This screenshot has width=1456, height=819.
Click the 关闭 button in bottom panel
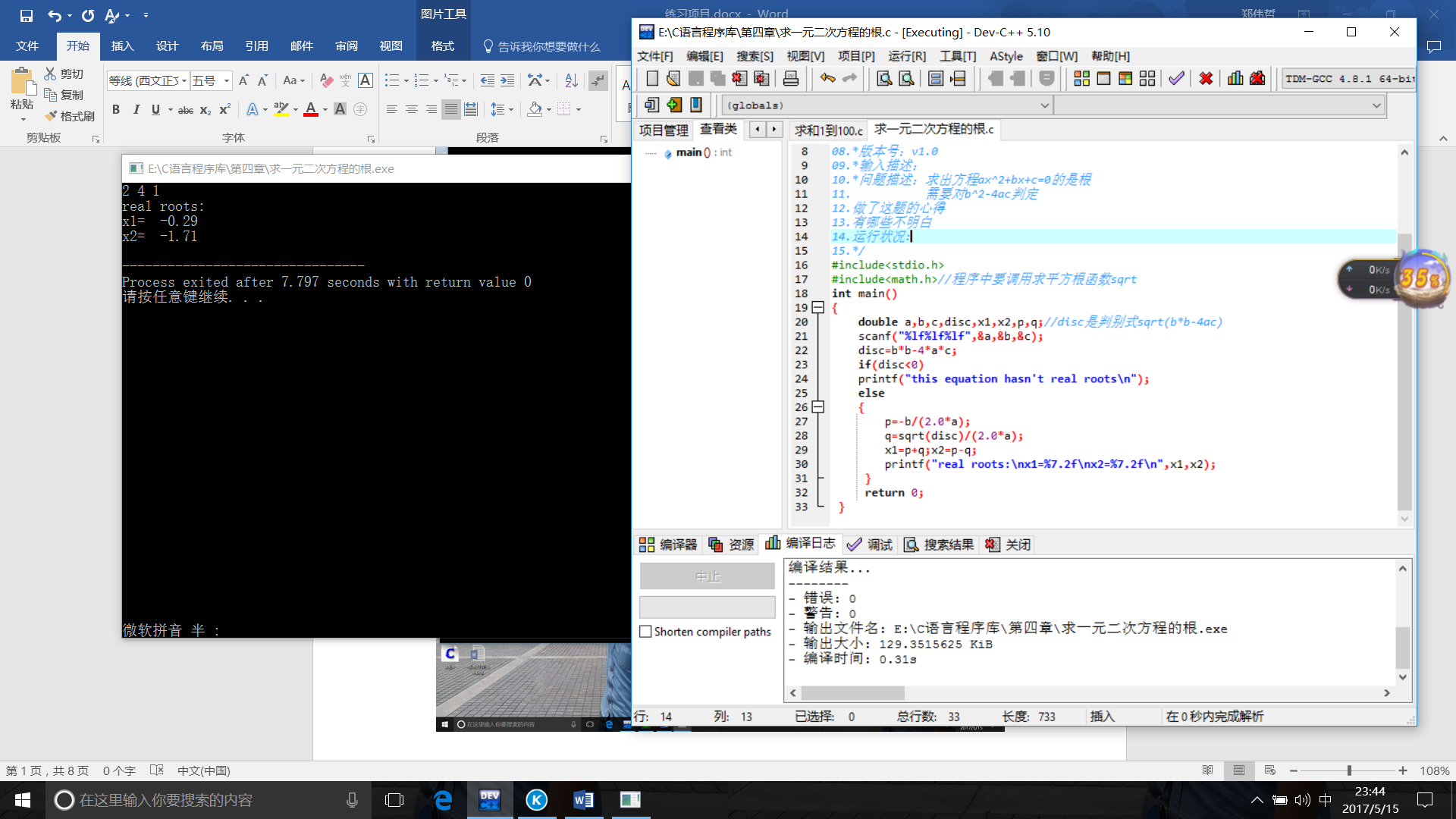click(1008, 544)
